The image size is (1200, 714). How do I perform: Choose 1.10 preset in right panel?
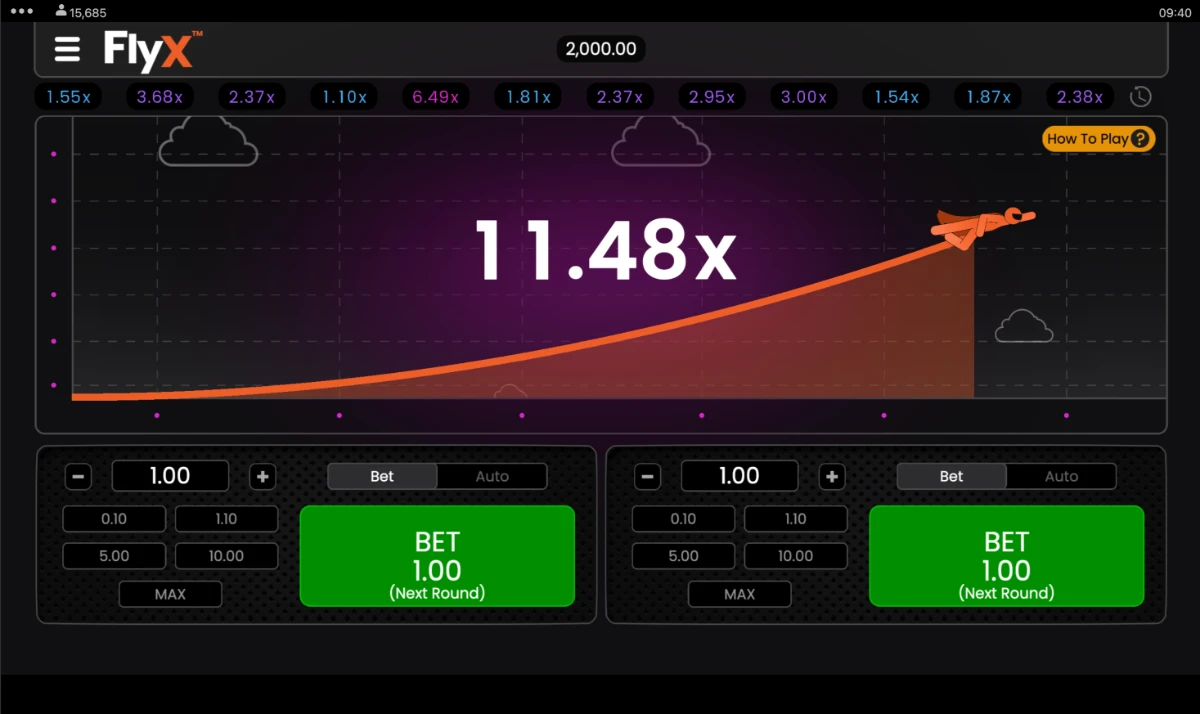tap(796, 519)
